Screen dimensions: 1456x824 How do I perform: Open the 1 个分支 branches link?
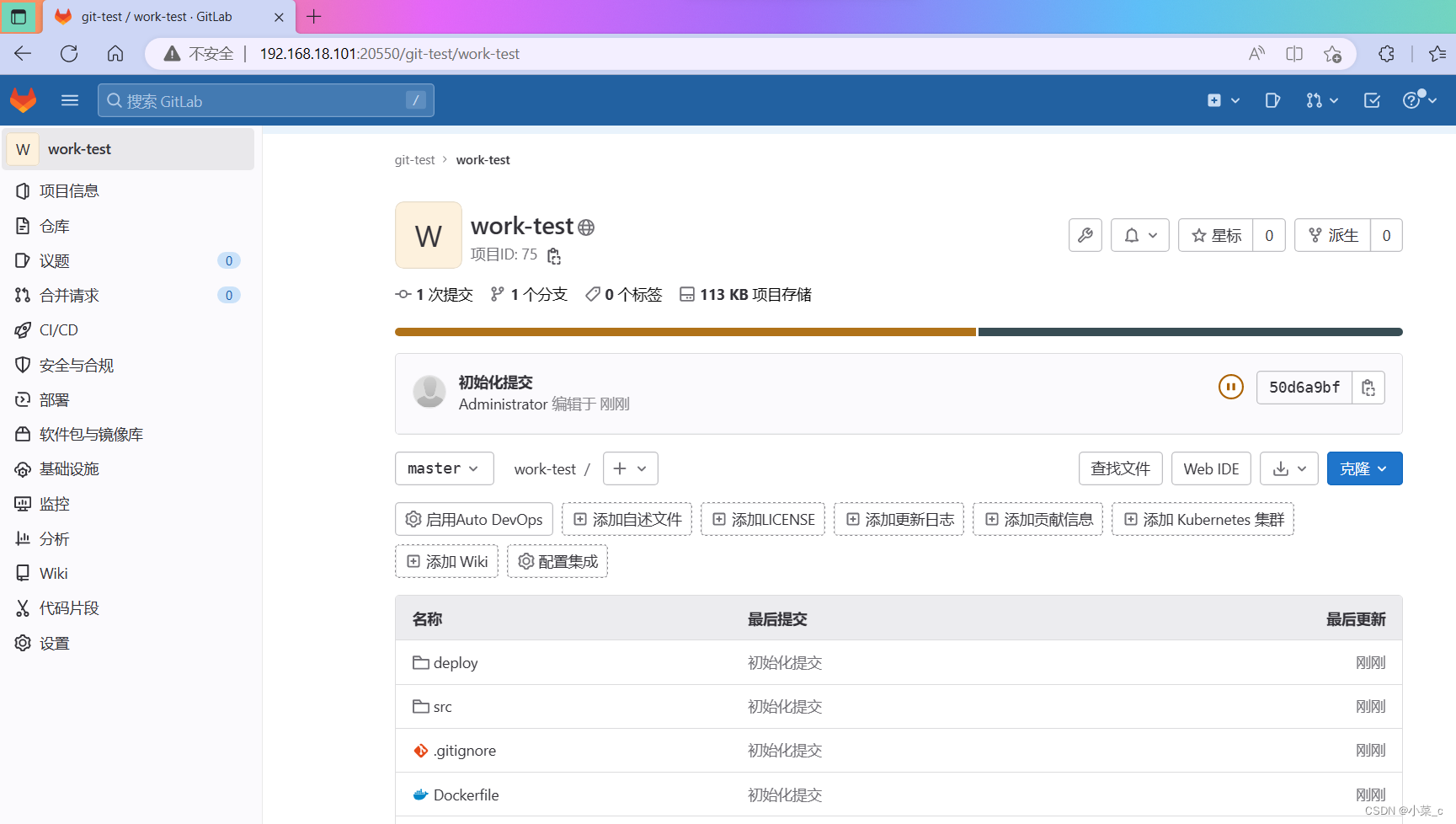(x=529, y=294)
